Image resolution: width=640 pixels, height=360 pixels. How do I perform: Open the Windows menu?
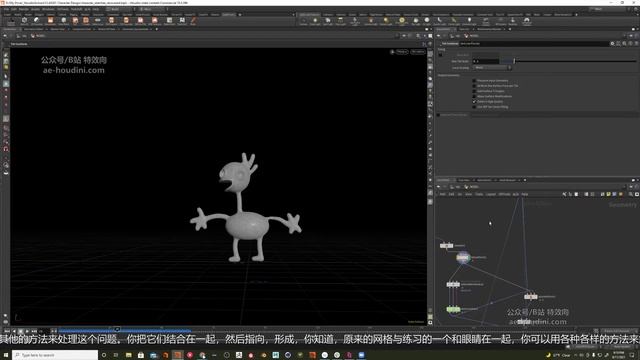[48, 9]
